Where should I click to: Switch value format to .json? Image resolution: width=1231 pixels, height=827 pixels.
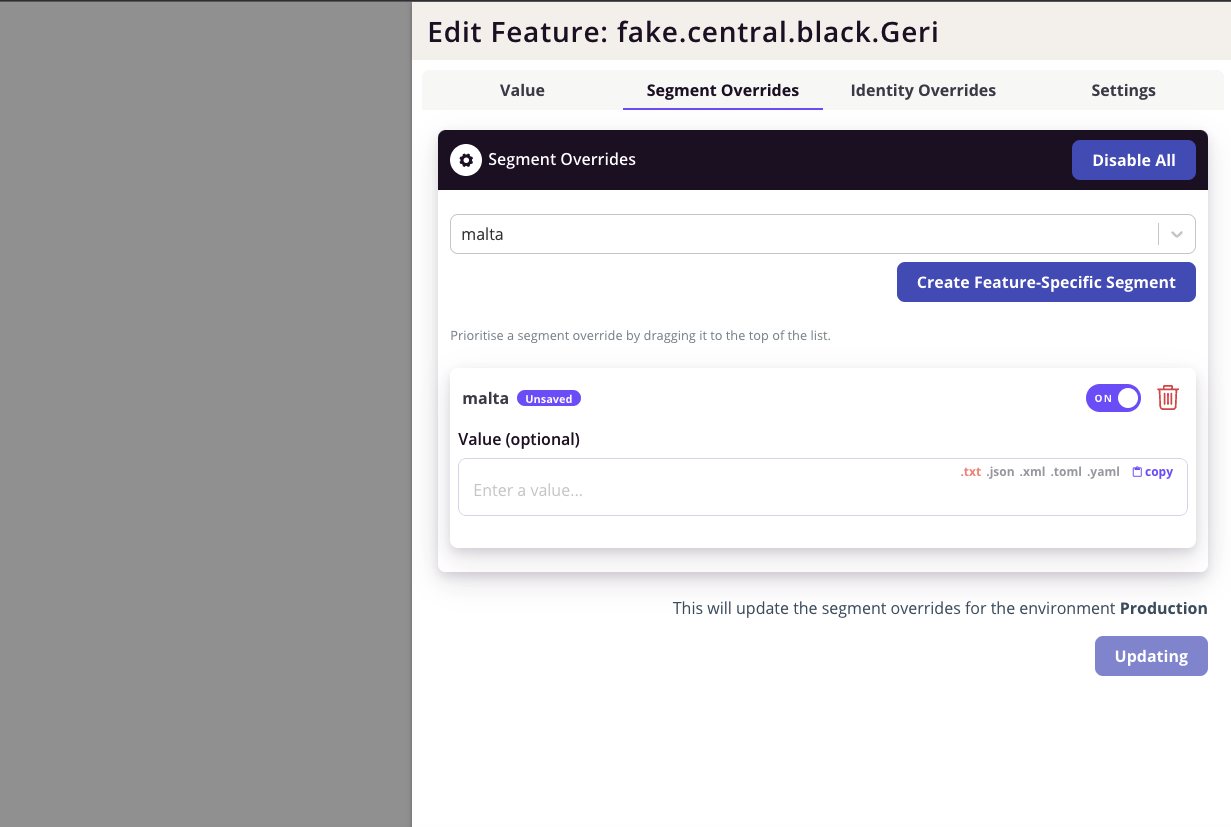click(1000, 471)
